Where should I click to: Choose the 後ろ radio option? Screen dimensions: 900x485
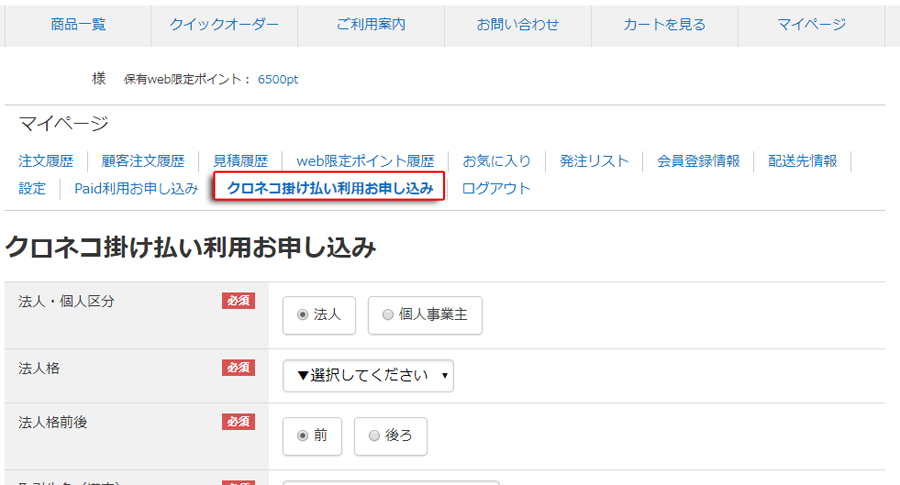[x=374, y=436]
